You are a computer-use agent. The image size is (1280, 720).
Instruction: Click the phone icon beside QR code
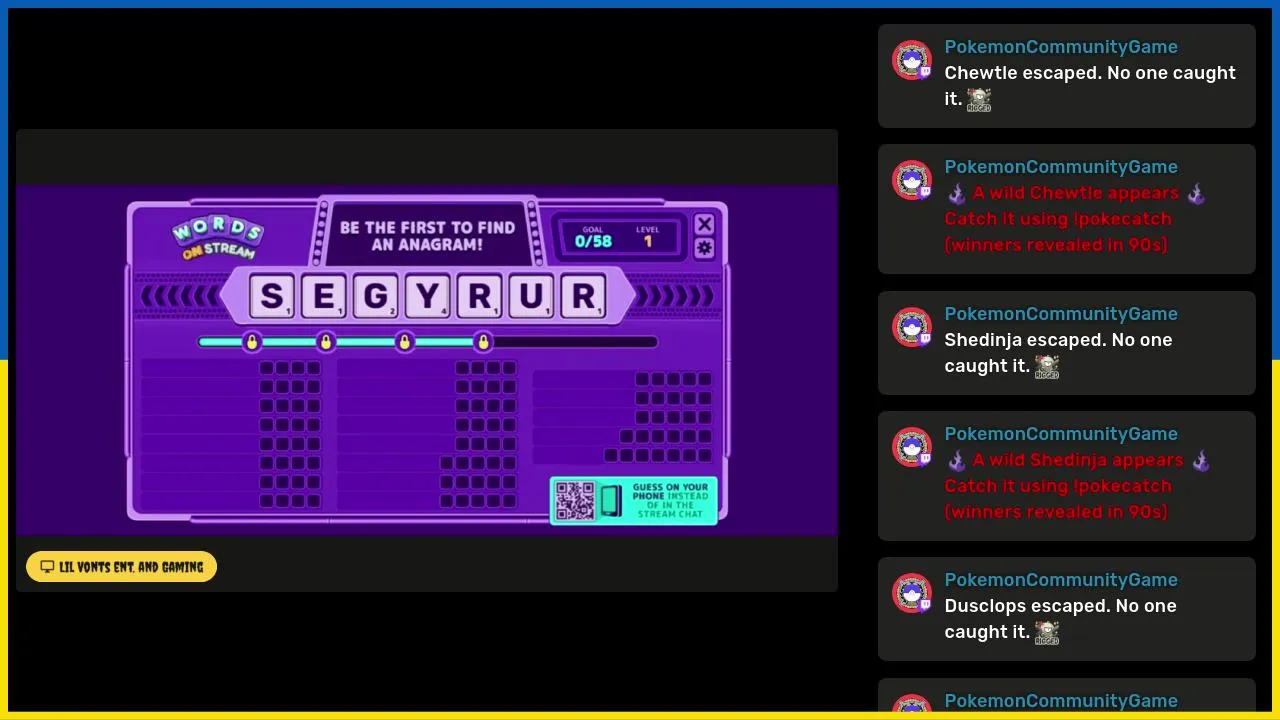click(611, 501)
